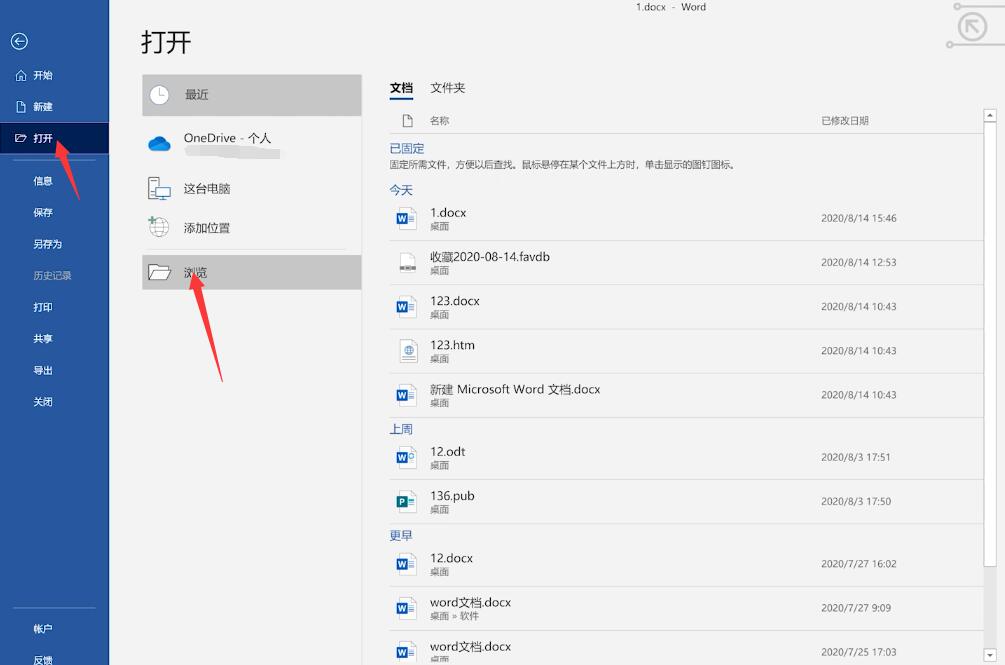Open 帐户 in the sidebar

click(x=43, y=629)
